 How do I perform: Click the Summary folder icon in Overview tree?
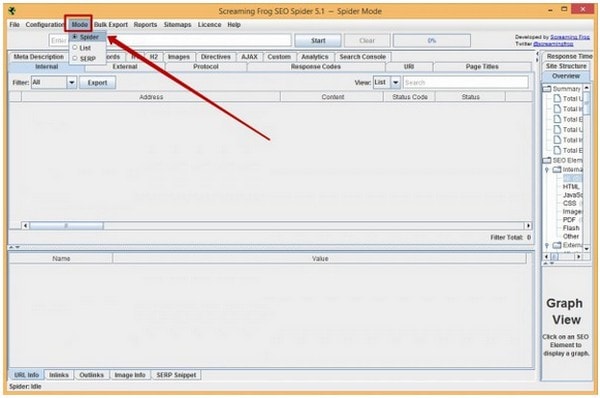[x=547, y=89]
